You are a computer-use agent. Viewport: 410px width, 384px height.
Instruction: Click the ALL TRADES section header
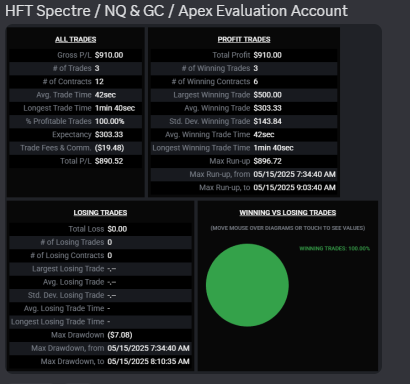click(x=76, y=39)
